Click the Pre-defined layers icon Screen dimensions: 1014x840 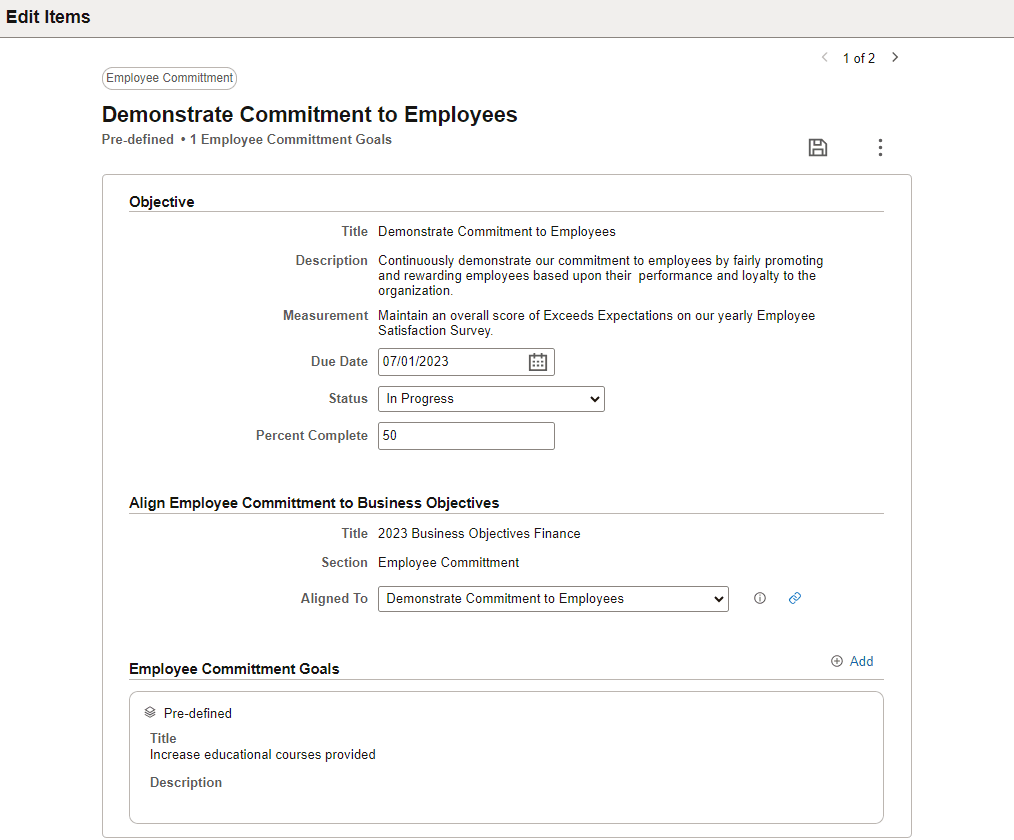point(150,712)
